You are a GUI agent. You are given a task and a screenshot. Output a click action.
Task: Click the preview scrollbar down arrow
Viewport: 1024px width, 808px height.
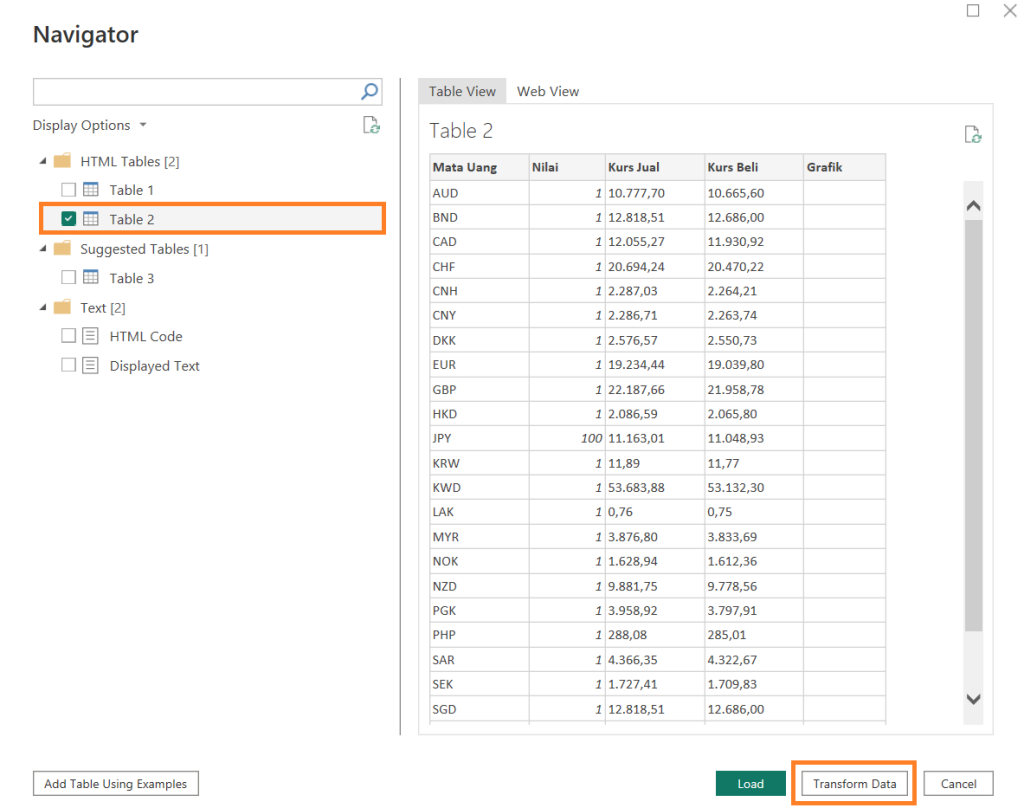pos(973,699)
